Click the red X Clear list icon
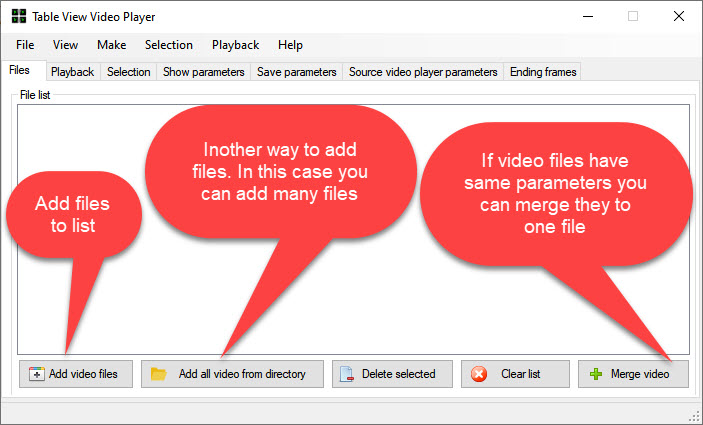Image resolution: width=703 pixels, height=425 pixels. 479,374
